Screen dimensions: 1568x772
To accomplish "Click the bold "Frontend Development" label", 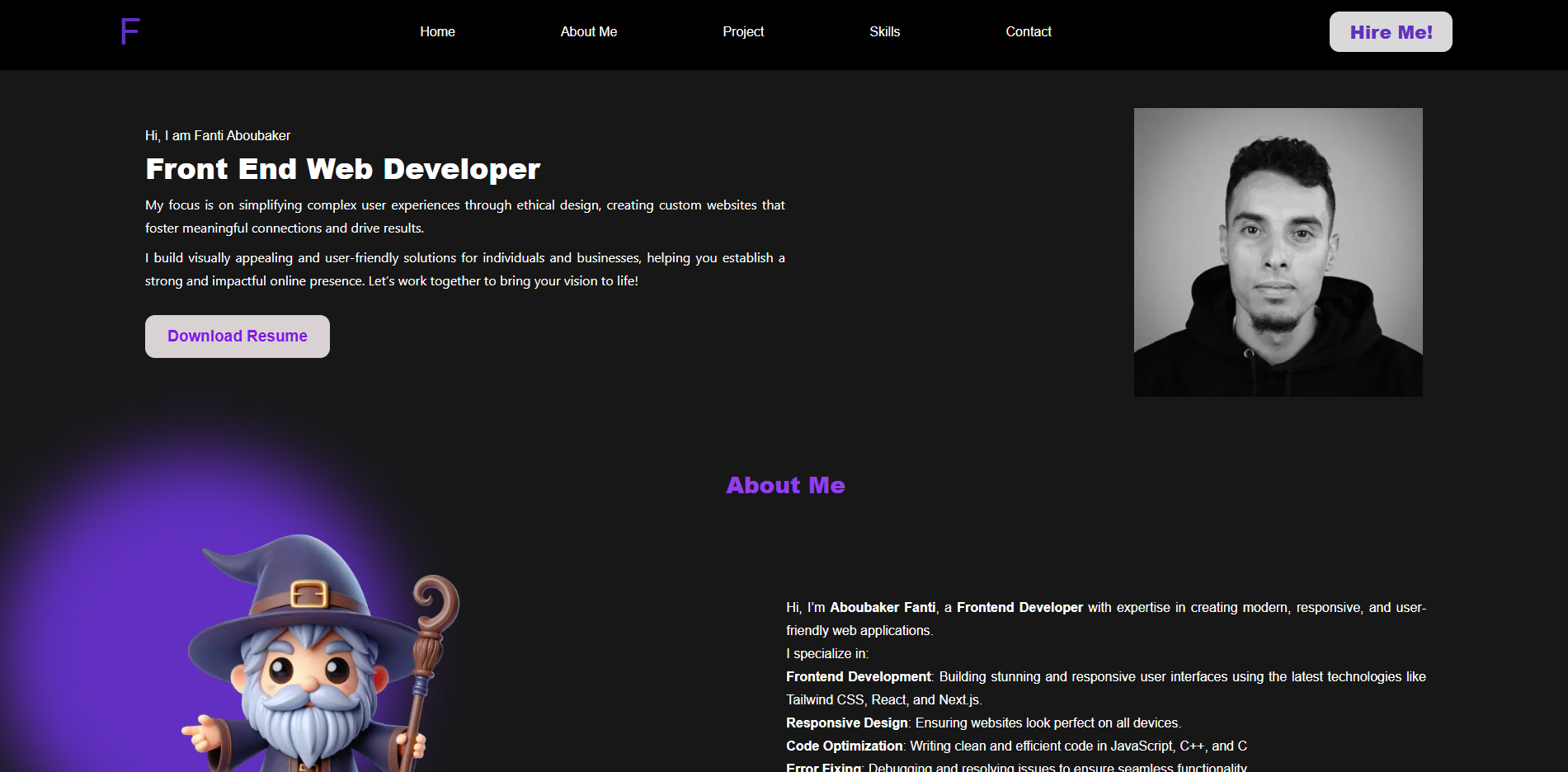I will (x=858, y=676).
